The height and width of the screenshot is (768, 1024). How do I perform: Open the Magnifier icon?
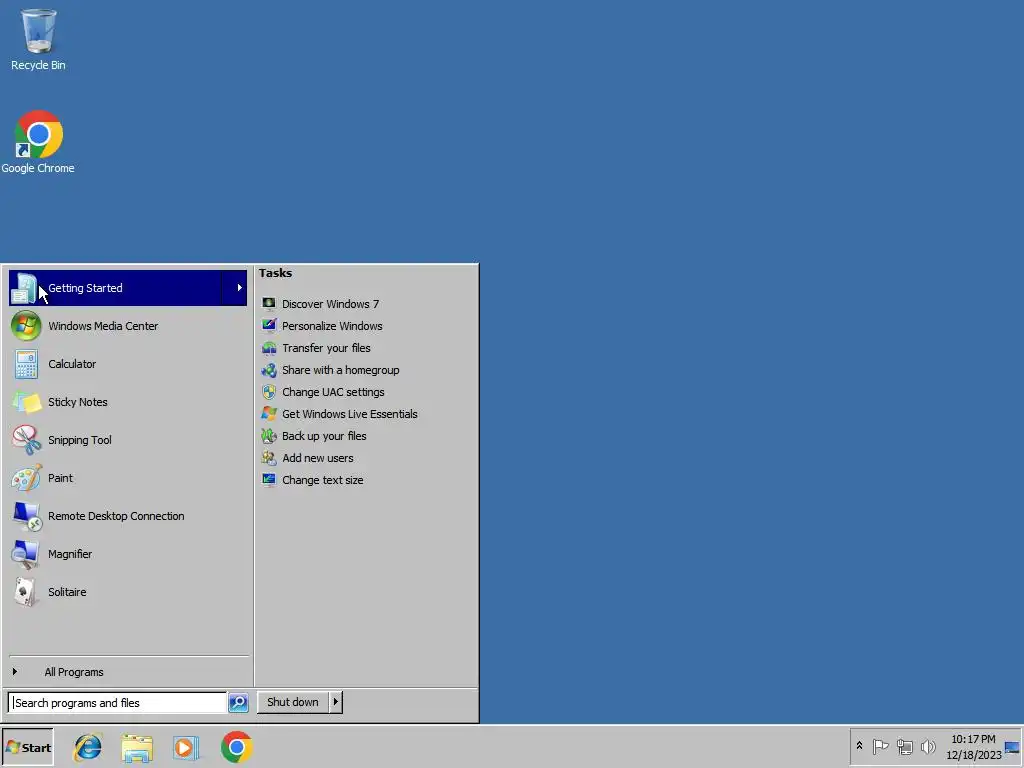coord(26,554)
